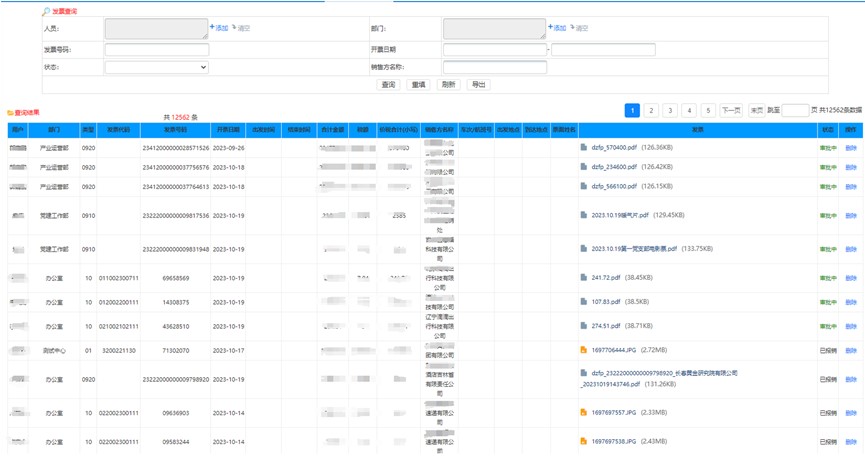The image size is (865, 458).
Task: Click invoice code 3200221130
Action: 119,350
